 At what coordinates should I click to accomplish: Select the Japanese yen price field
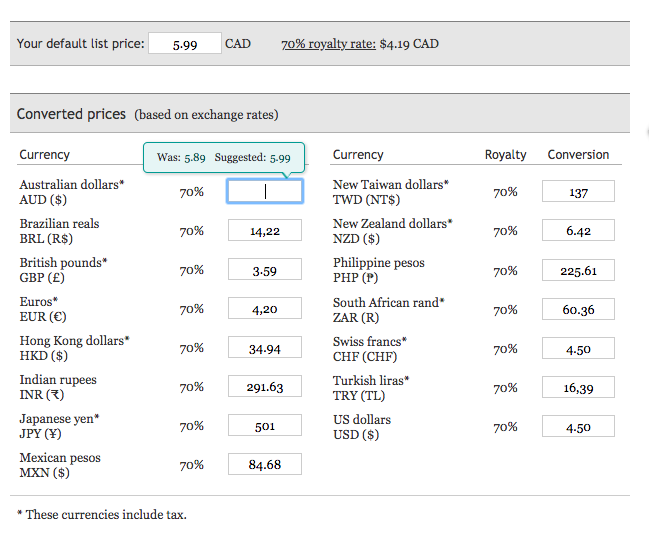[264, 426]
